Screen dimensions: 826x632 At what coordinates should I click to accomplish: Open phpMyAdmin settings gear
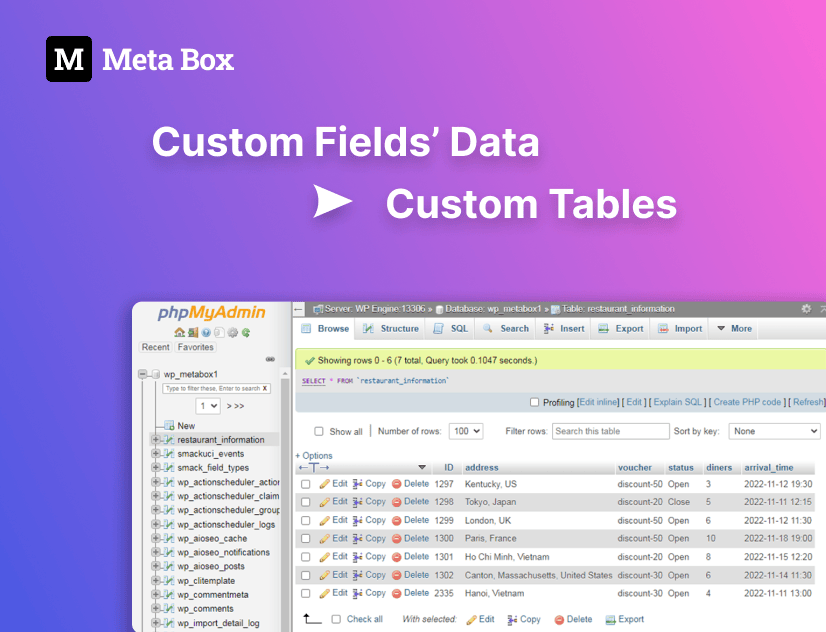tap(231, 332)
